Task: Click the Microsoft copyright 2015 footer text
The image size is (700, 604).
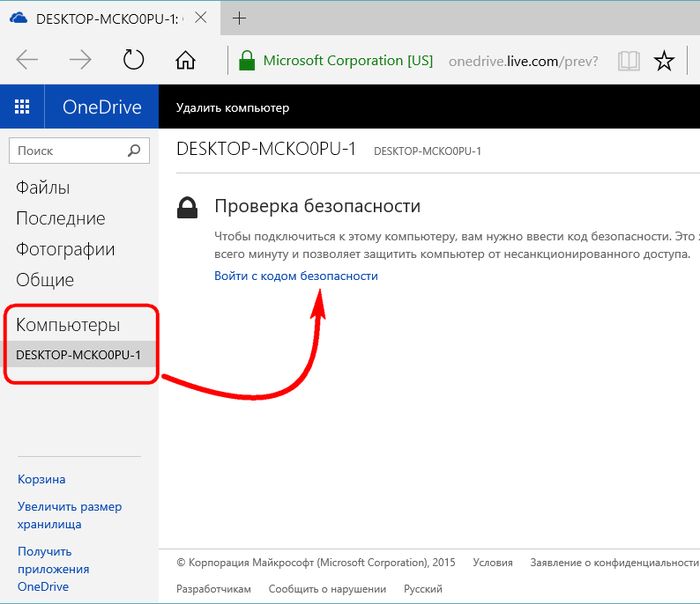Action: pyautogui.click(x=316, y=562)
